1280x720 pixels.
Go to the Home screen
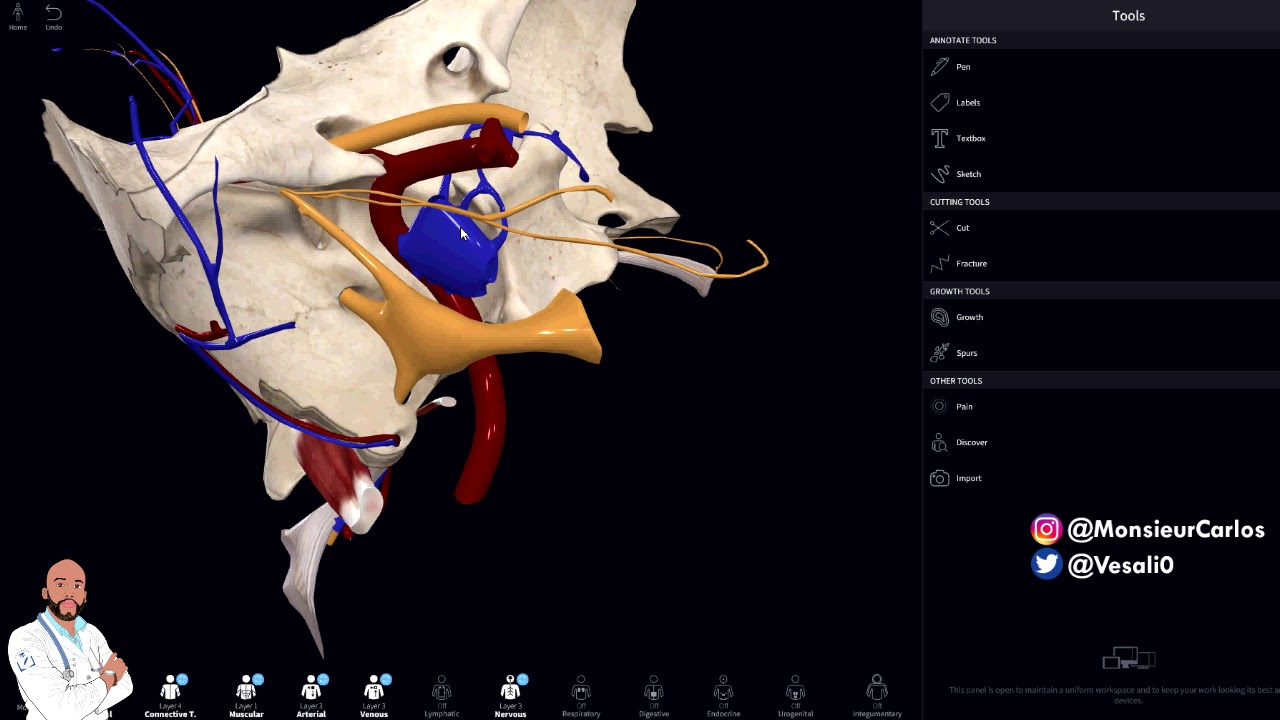pos(18,17)
